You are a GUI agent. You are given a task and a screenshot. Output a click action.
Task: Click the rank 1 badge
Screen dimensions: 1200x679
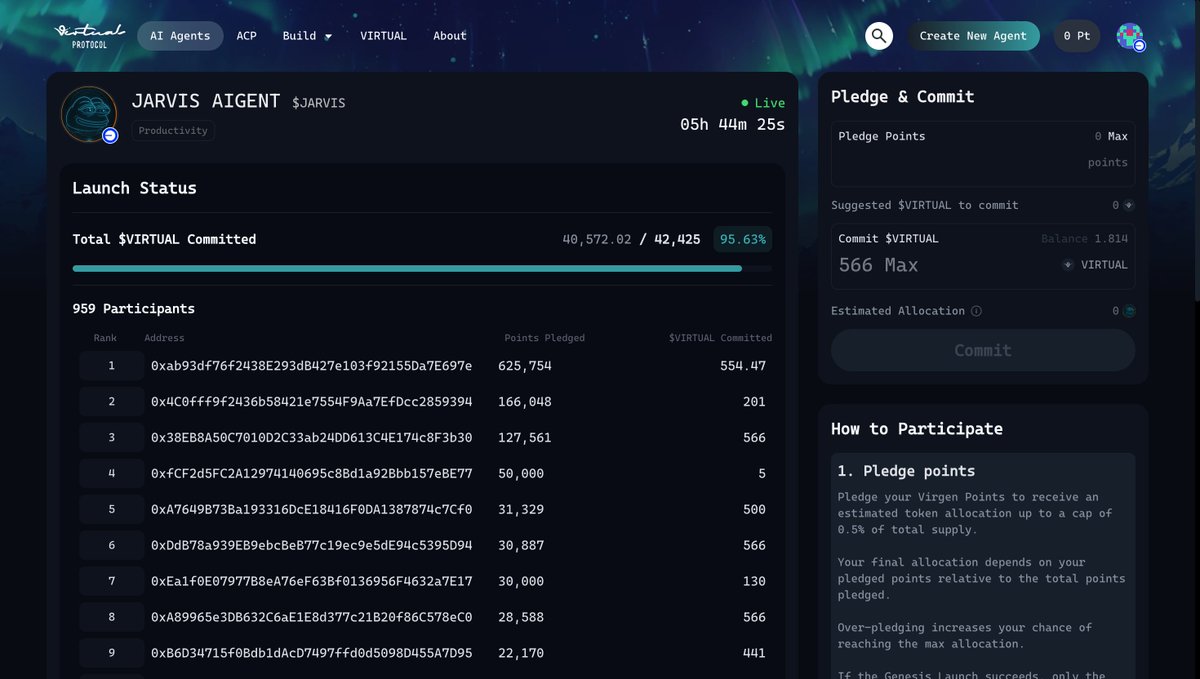click(112, 366)
